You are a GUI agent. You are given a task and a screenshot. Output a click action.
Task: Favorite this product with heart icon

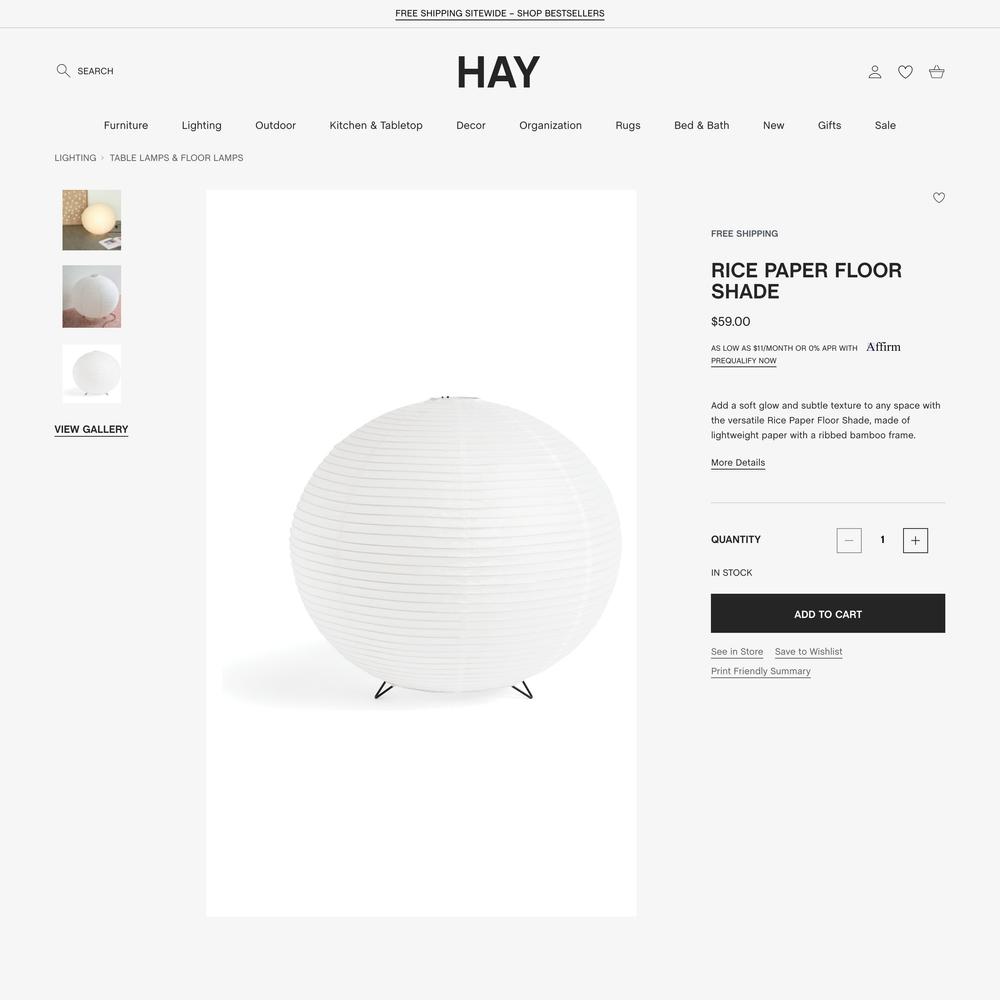(939, 198)
